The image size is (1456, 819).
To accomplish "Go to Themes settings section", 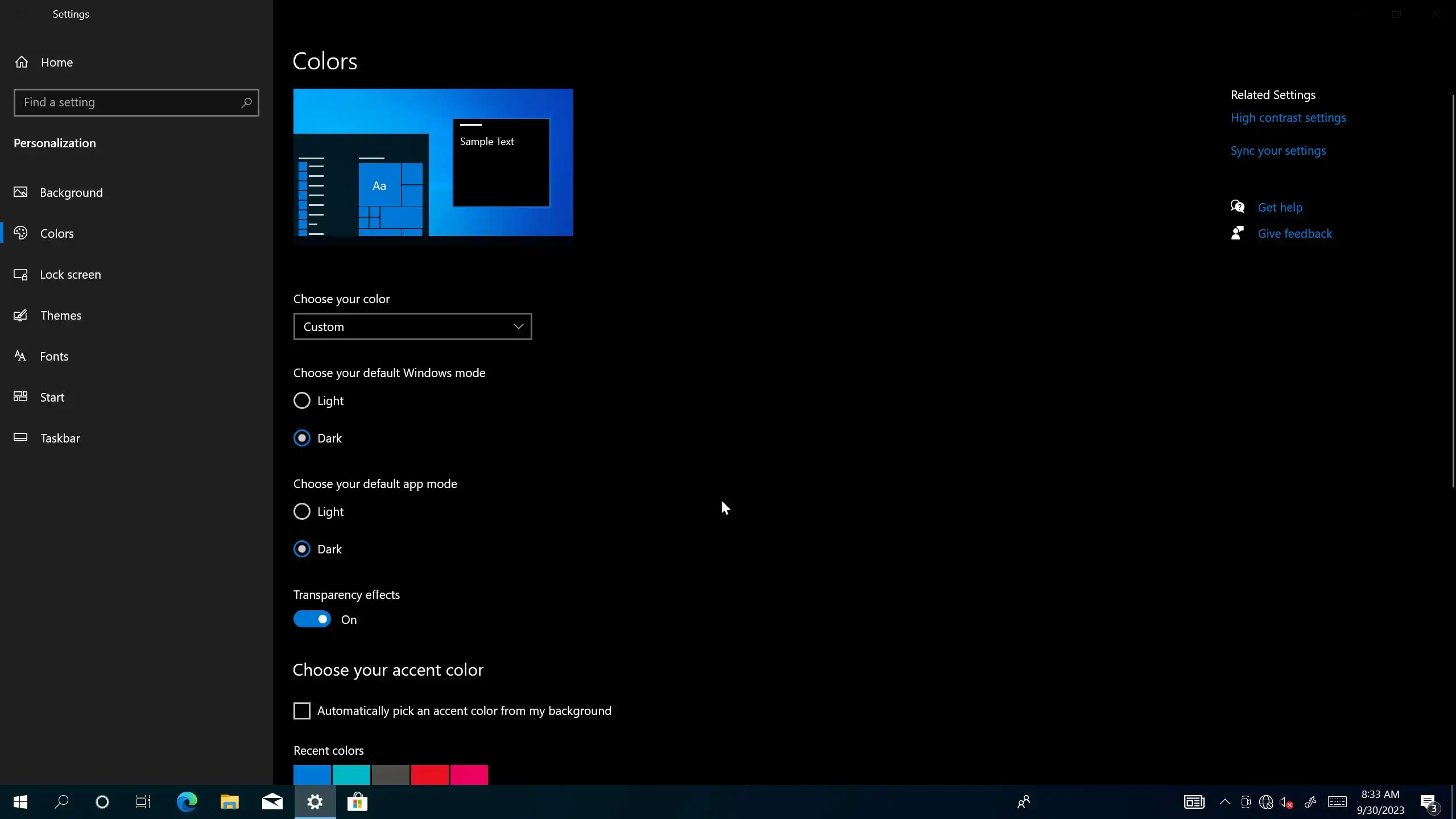I will (x=60, y=315).
